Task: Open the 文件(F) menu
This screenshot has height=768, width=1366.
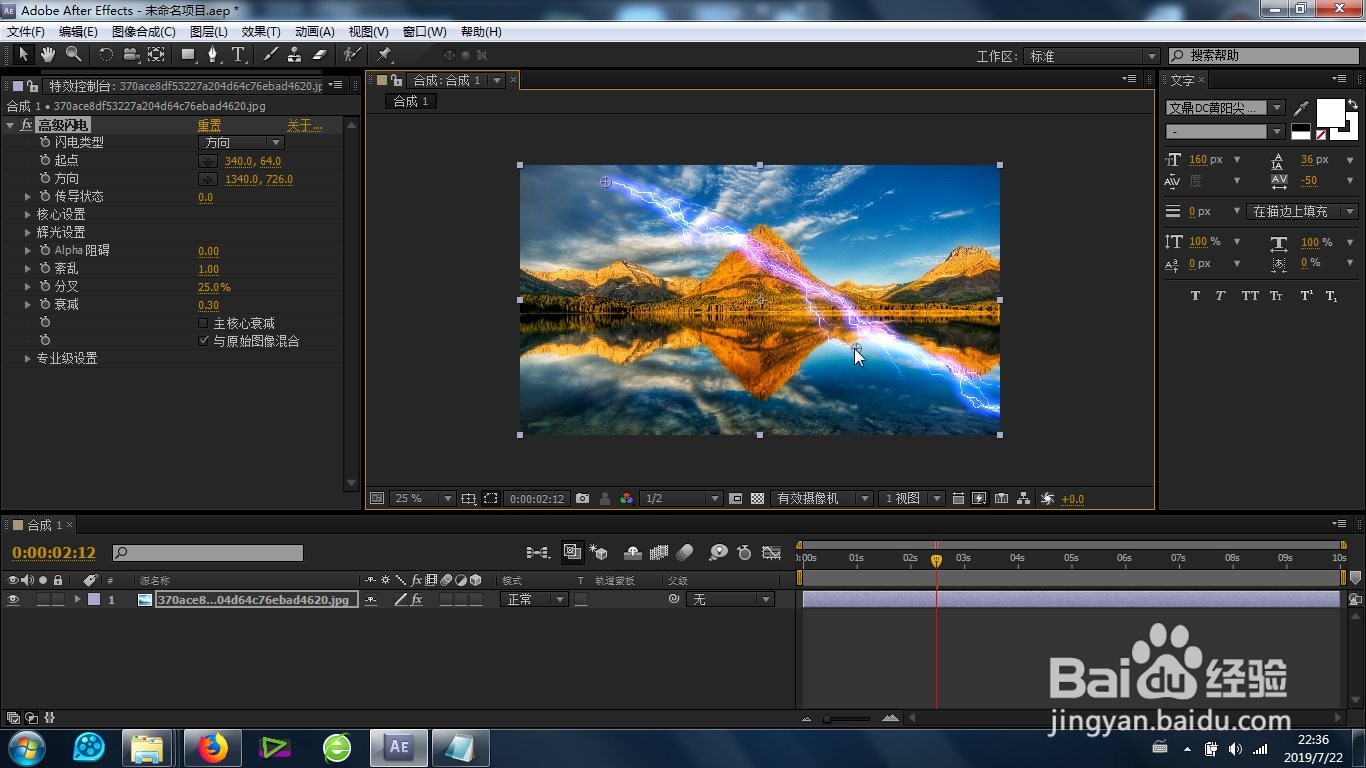Action: click(26, 32)
